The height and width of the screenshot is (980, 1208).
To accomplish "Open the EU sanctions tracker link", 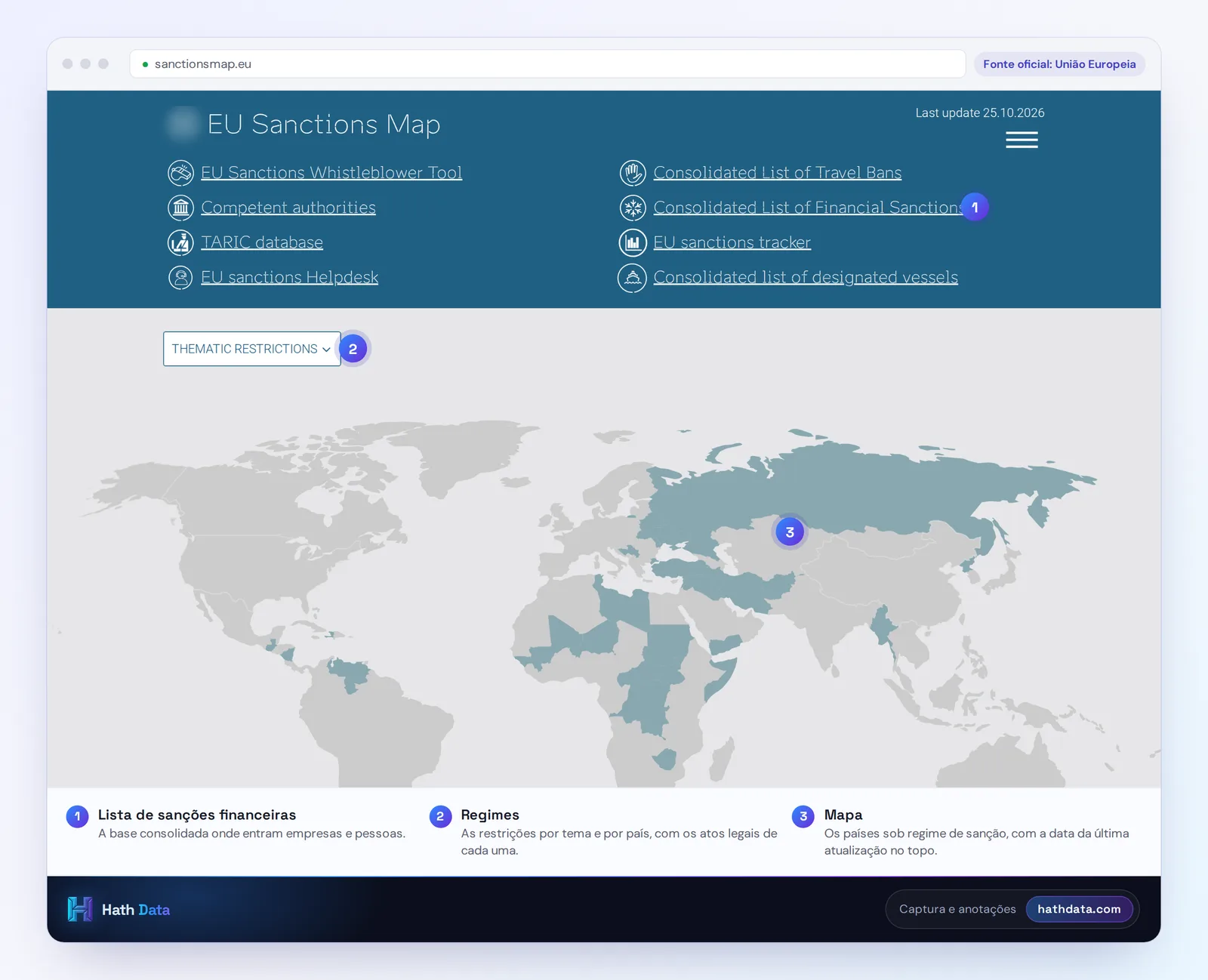I will click(x=732, y=242).
